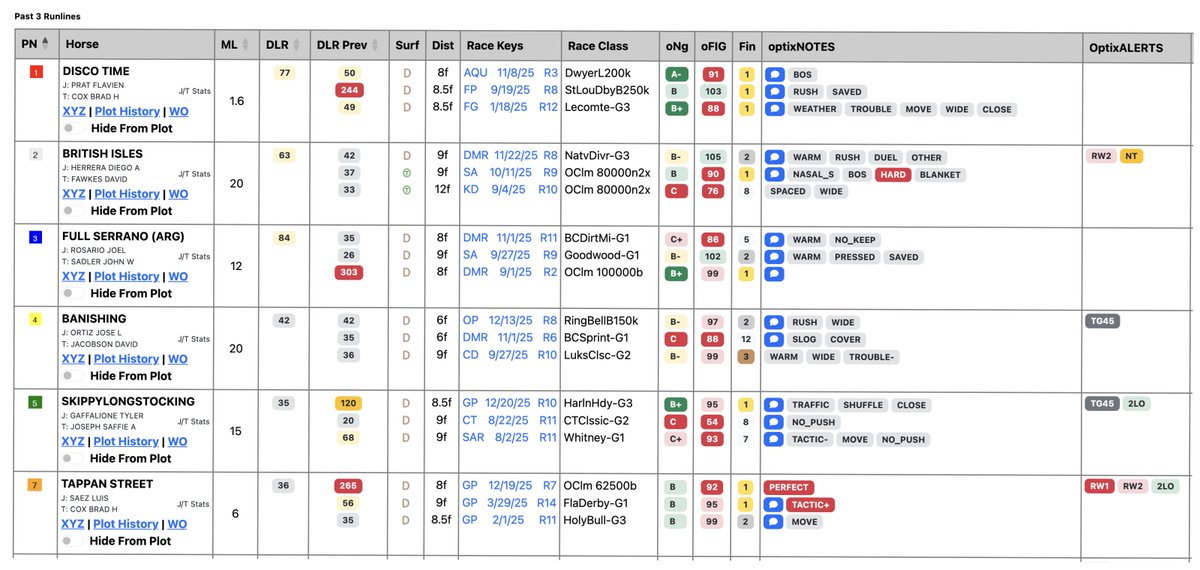Viewport: 1200px width, 570px height.
Task: Click the A- oNg grade badge
Action: (x=677, y=74)
